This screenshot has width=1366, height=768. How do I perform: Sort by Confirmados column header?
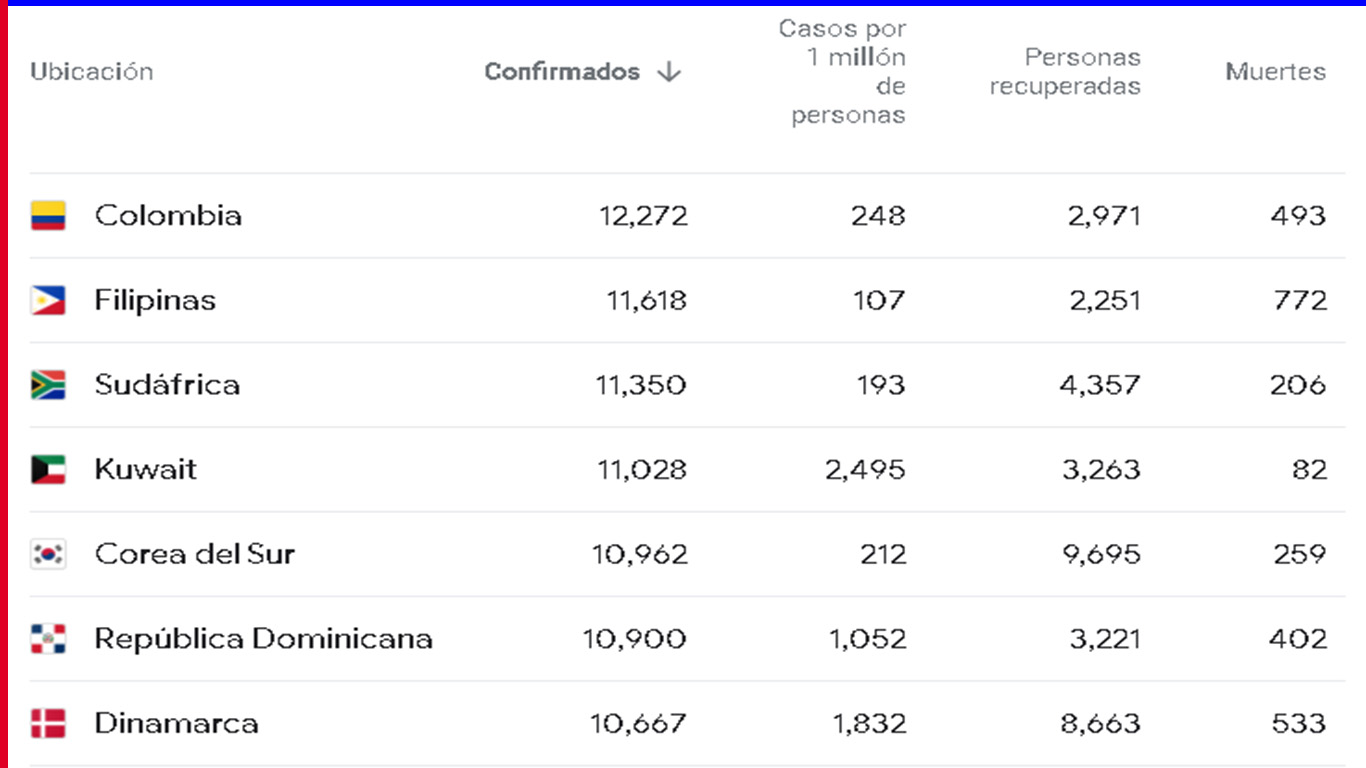562,72
